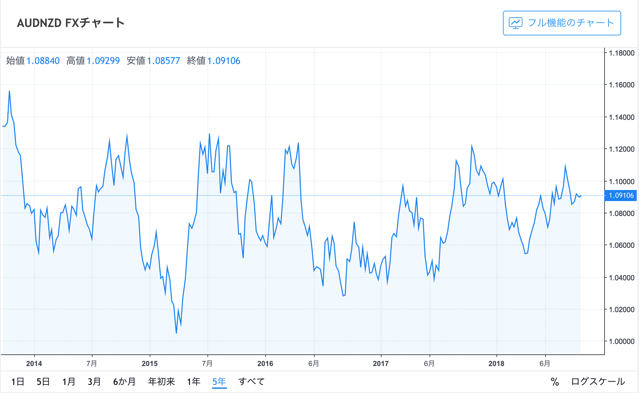The image size is (639, 393).
Task: Select the 5日 time range
Action: [x=43, y=382]
